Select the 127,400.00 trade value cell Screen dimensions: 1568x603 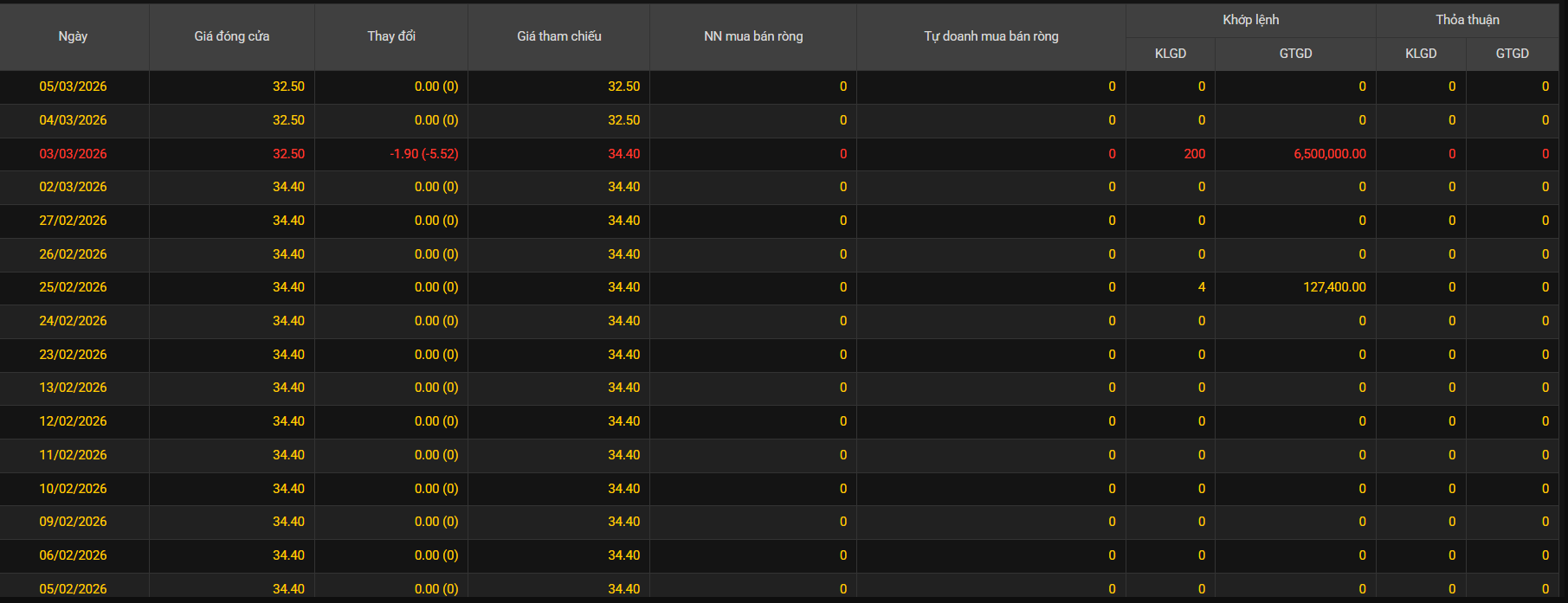click(1334, 287)
